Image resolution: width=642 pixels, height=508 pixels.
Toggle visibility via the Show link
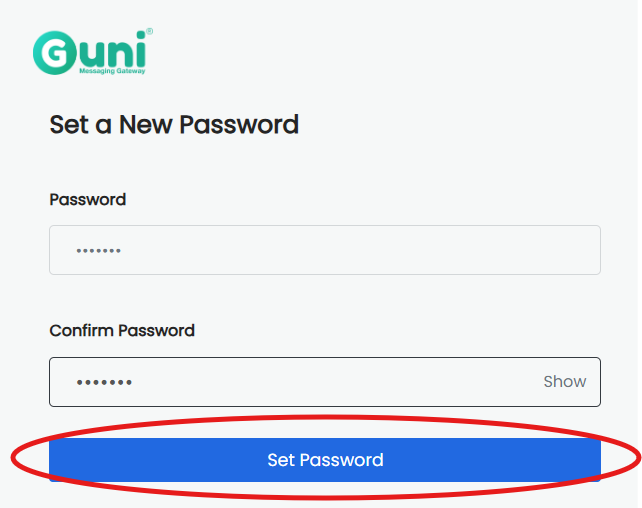tap(565, 382)
